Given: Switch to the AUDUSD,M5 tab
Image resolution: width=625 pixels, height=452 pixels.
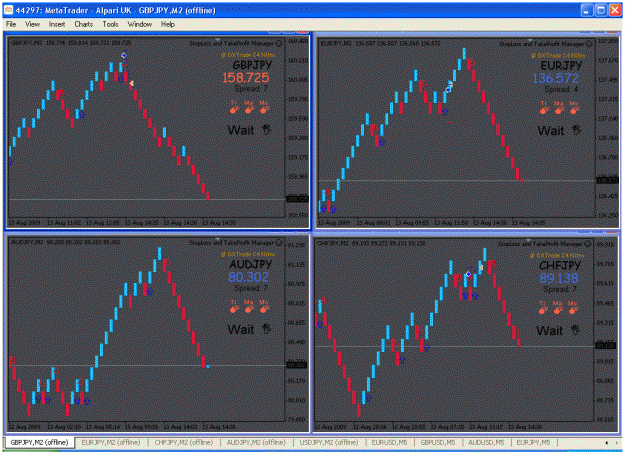Looking at the screenshot, I should coord(486,442).
